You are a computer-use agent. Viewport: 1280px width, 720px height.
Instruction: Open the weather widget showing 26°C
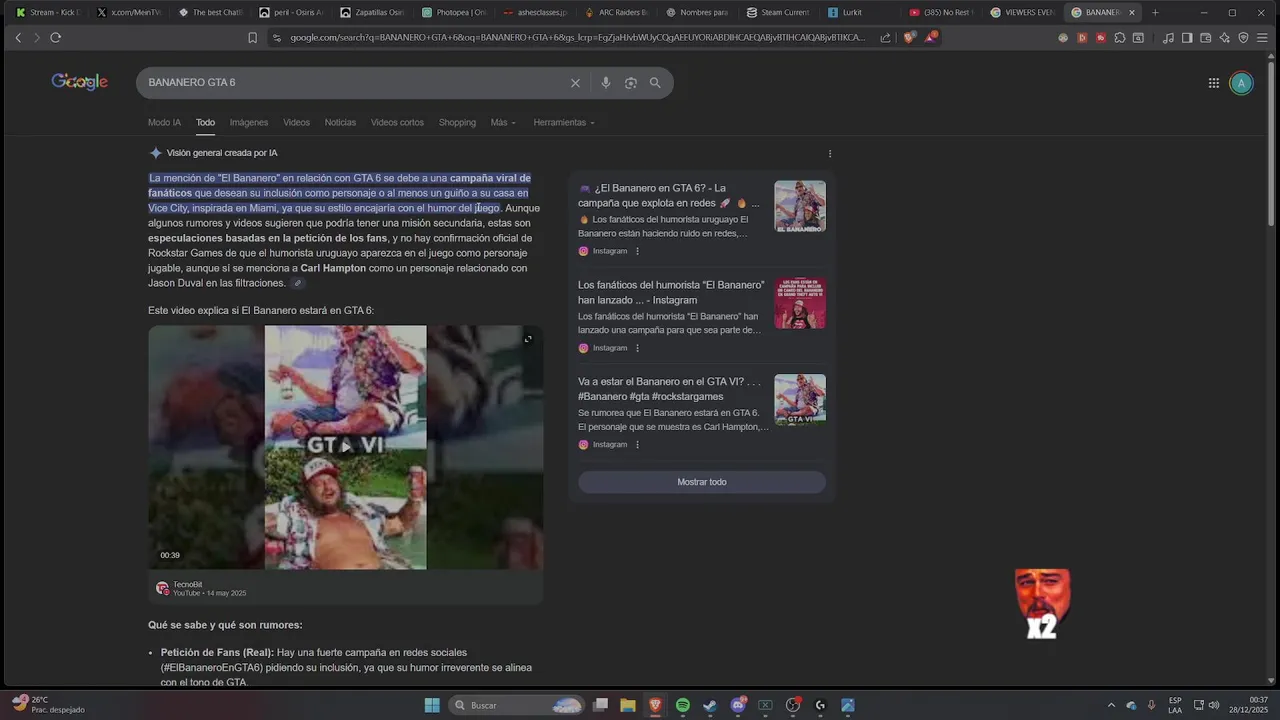coord(48,705)
